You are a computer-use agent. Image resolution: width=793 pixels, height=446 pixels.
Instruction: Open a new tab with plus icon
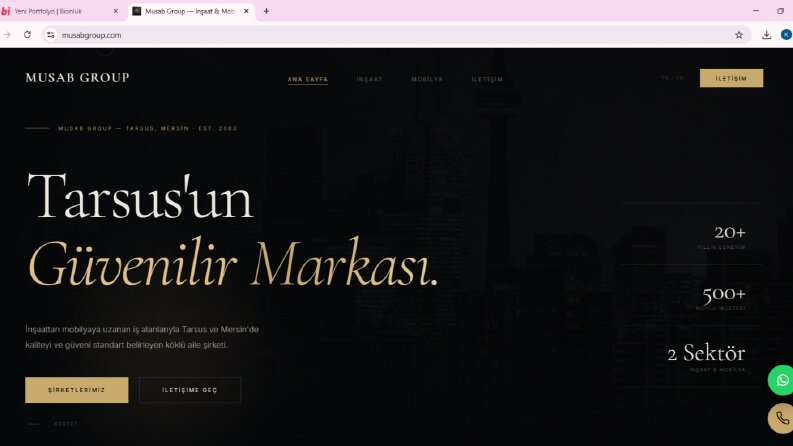266,11
